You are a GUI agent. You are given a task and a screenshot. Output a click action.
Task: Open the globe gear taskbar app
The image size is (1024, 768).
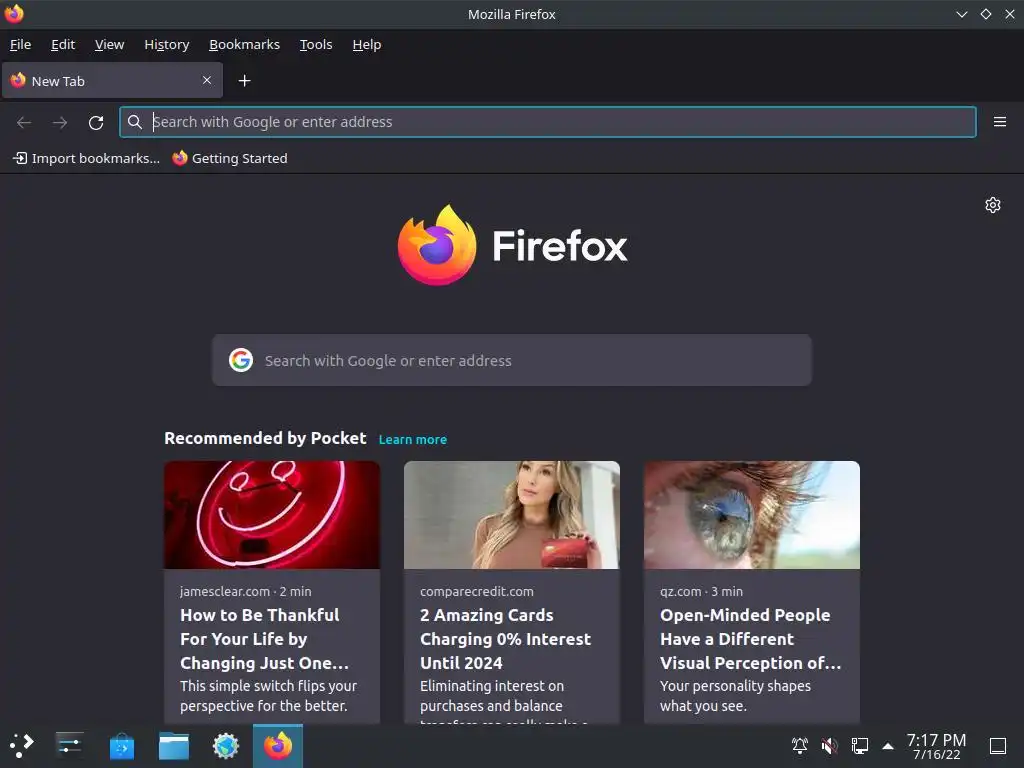click(226, 746)
